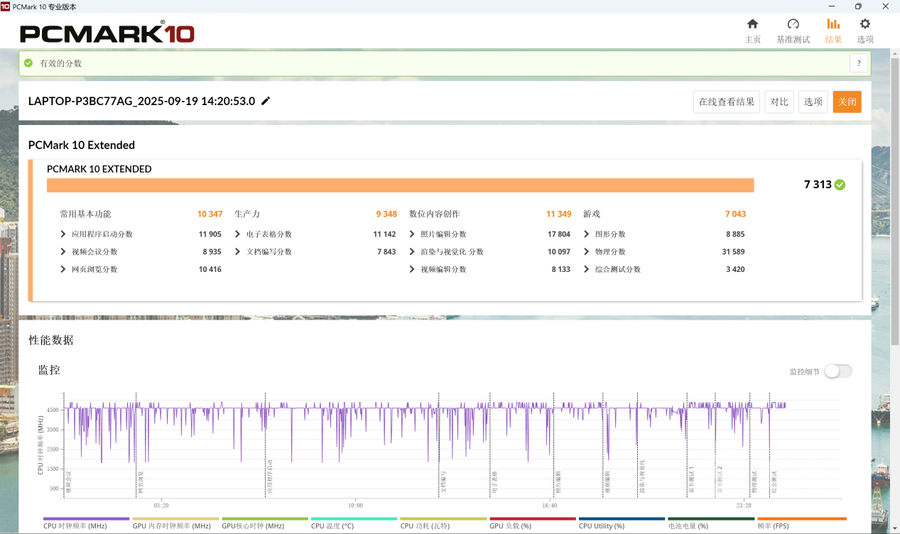Open 基准测试 benchmark gauge icon
900x534 pixels.
[x=793, y=24]
